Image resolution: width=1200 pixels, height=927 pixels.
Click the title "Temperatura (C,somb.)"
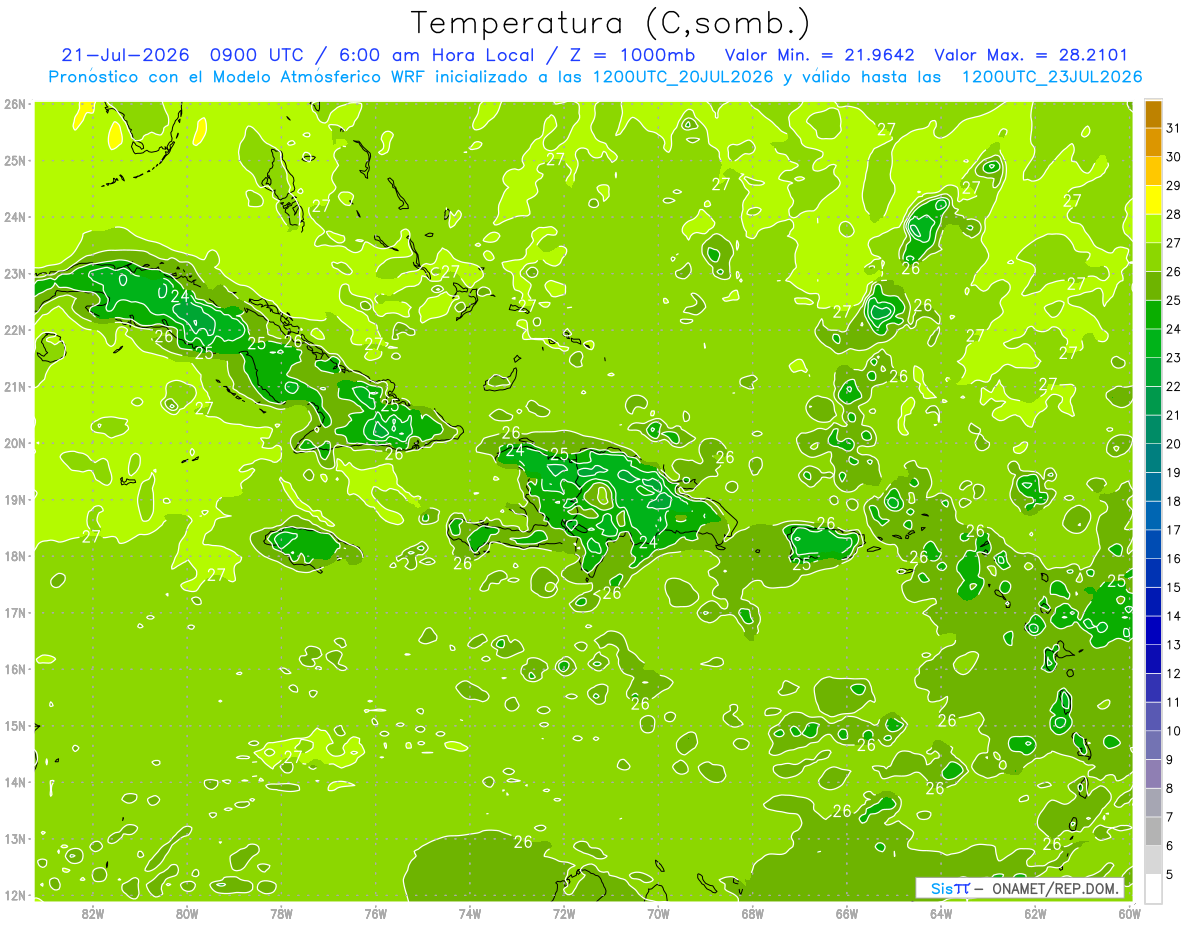click(x=611, y=23)
